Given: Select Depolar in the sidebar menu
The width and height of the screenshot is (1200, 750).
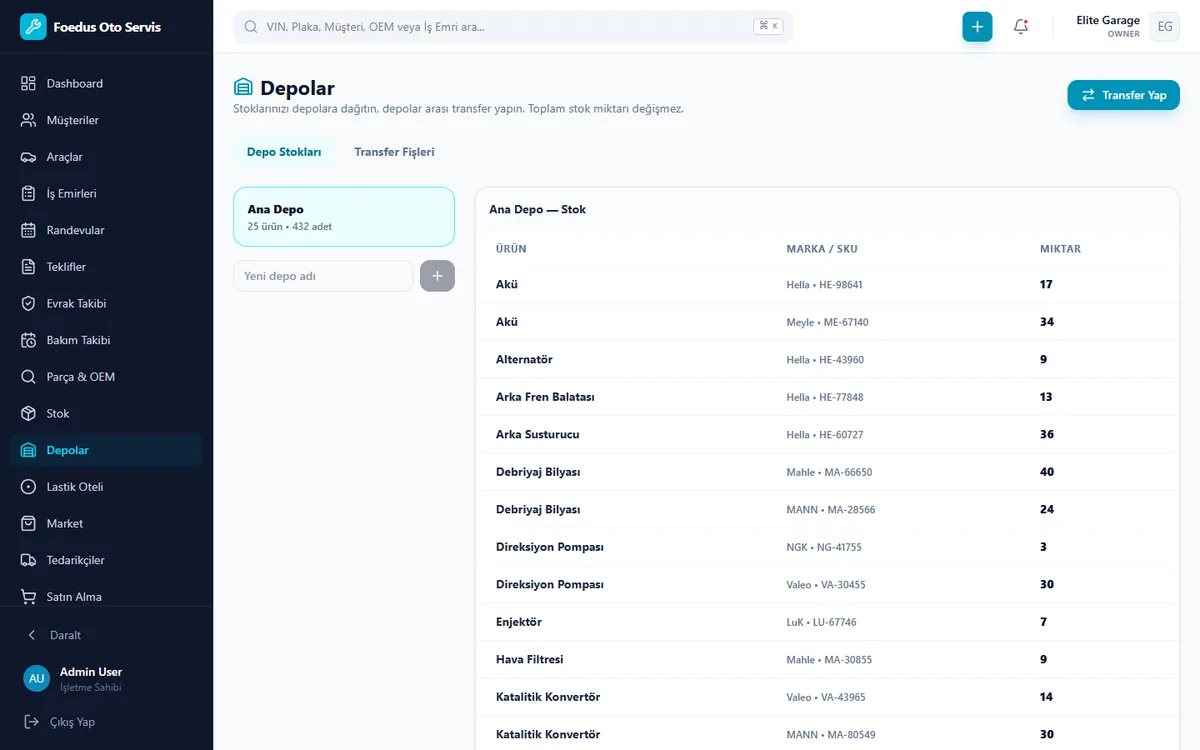Looking at the screenshot, I should click(x=106, y=450).
